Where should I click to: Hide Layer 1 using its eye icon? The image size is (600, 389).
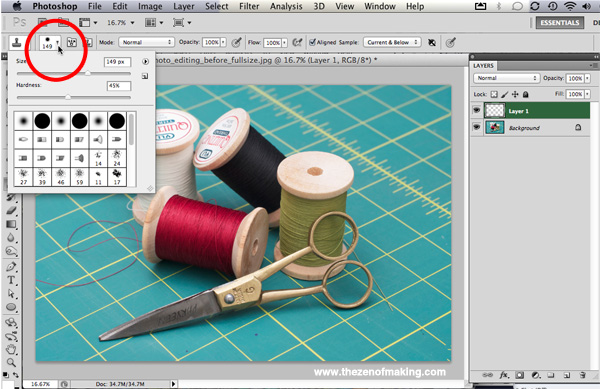(x=476, y=110)
